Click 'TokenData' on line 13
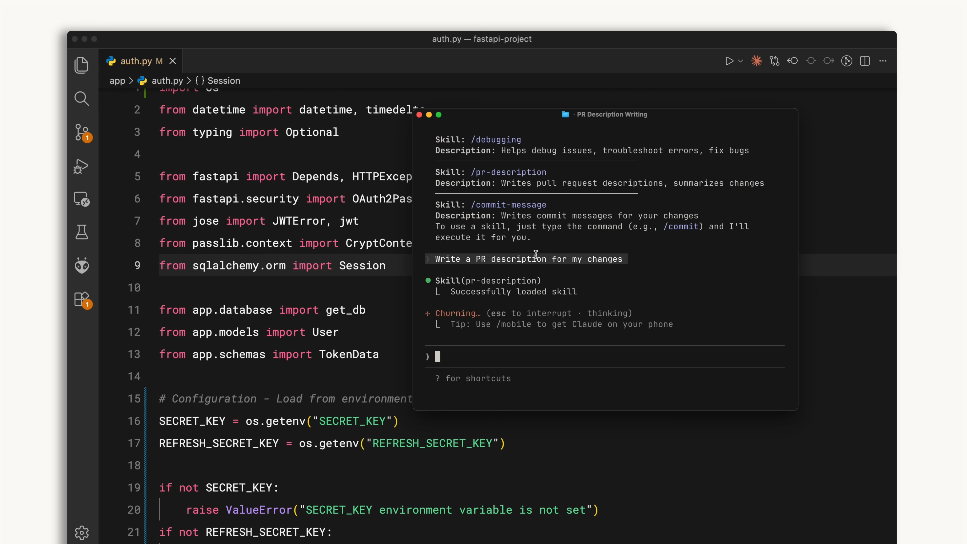 pyautogui.click(x=348, y=355)
